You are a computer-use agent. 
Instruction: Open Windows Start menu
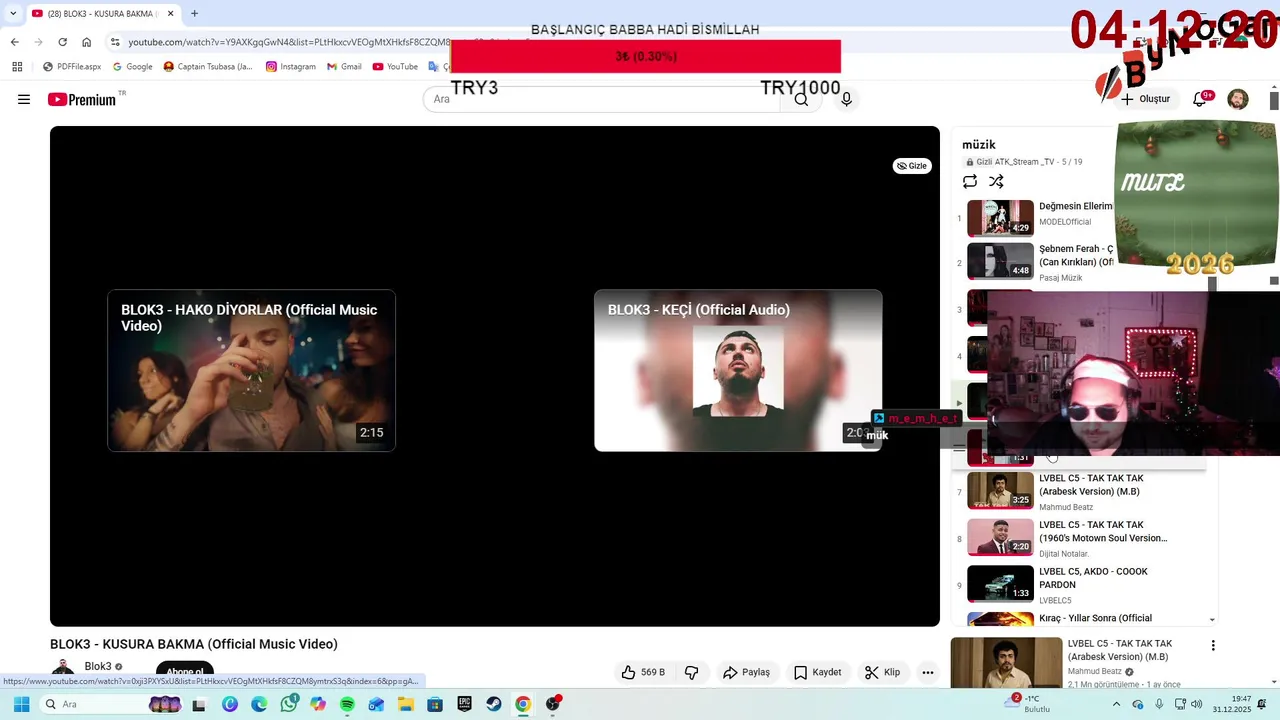click(21, 704)
